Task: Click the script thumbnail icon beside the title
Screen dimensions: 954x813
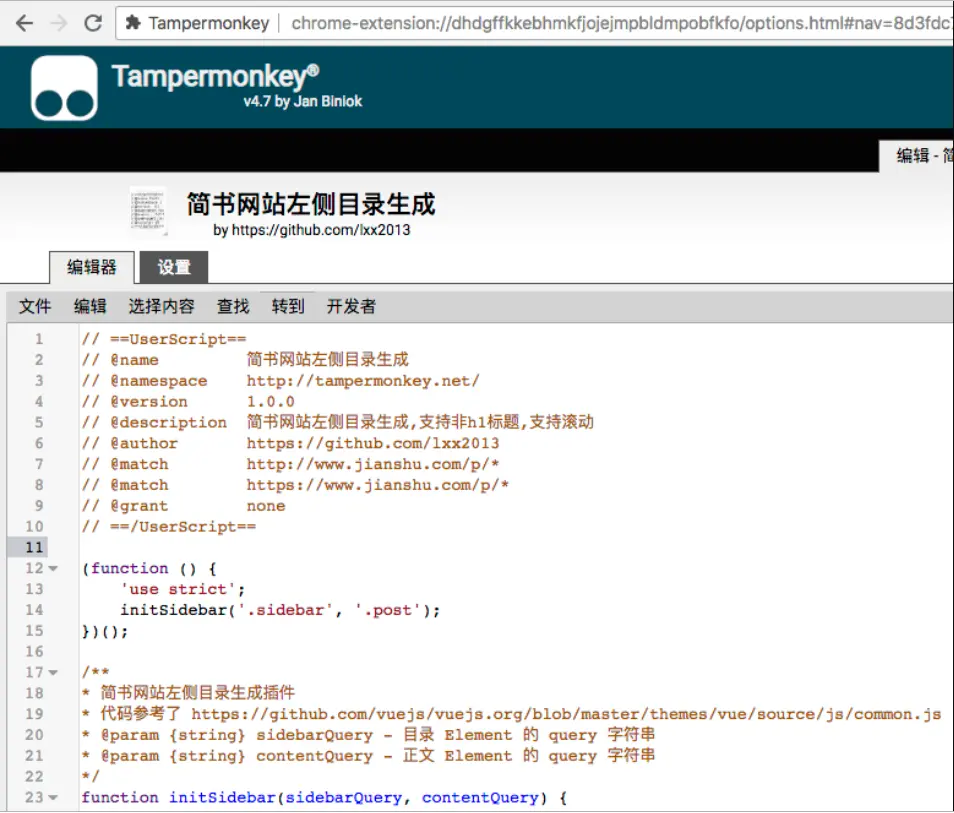Action: (x=148, y=212)
